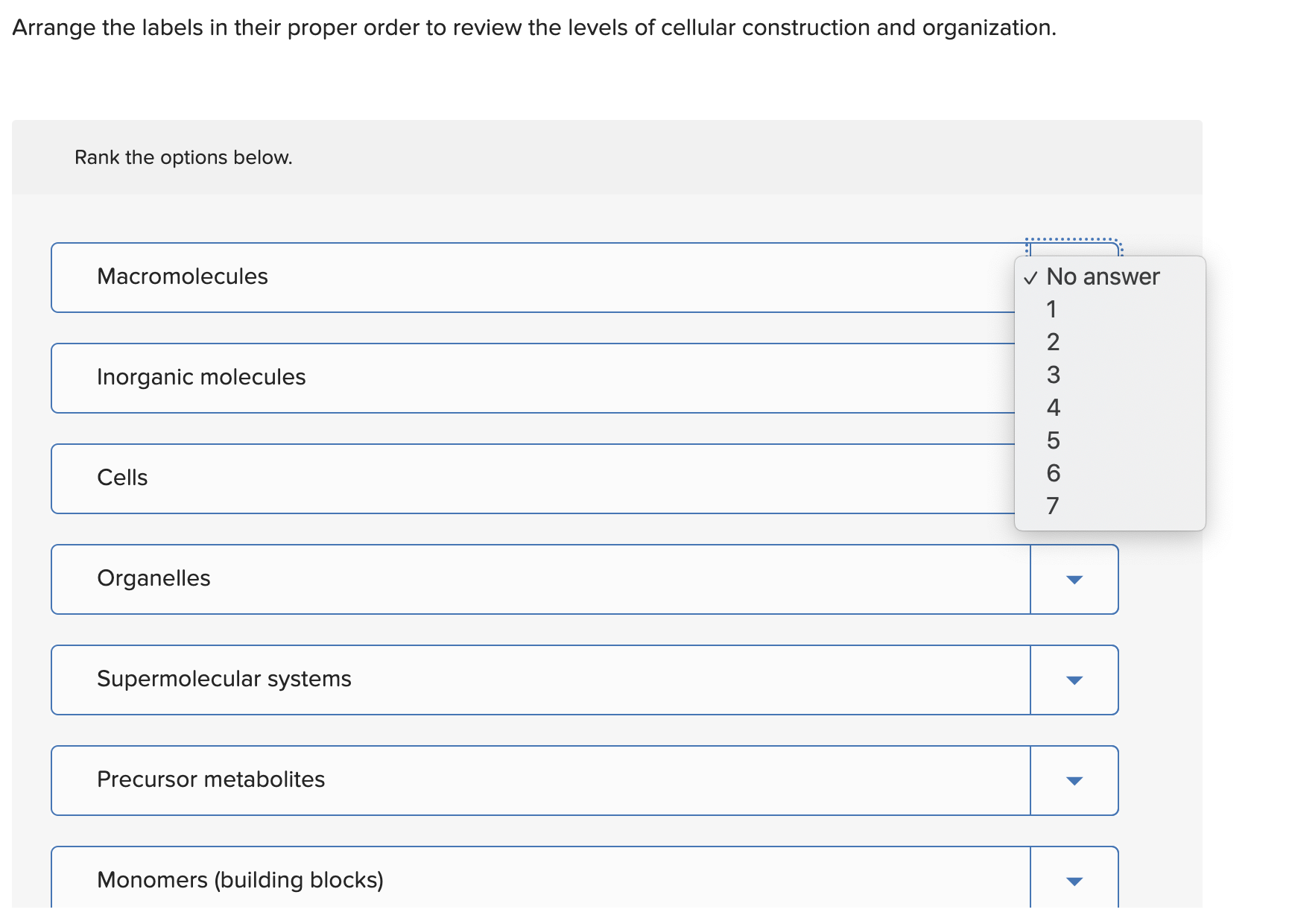Click the Supermolecular systems label text

coord(224,679)
